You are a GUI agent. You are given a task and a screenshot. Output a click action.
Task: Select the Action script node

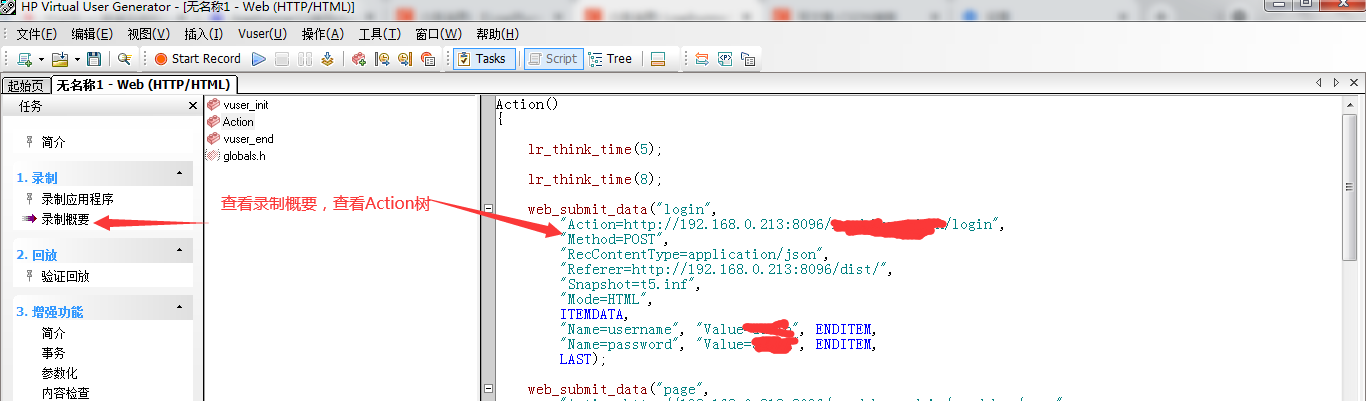click(x=238, y=122)
